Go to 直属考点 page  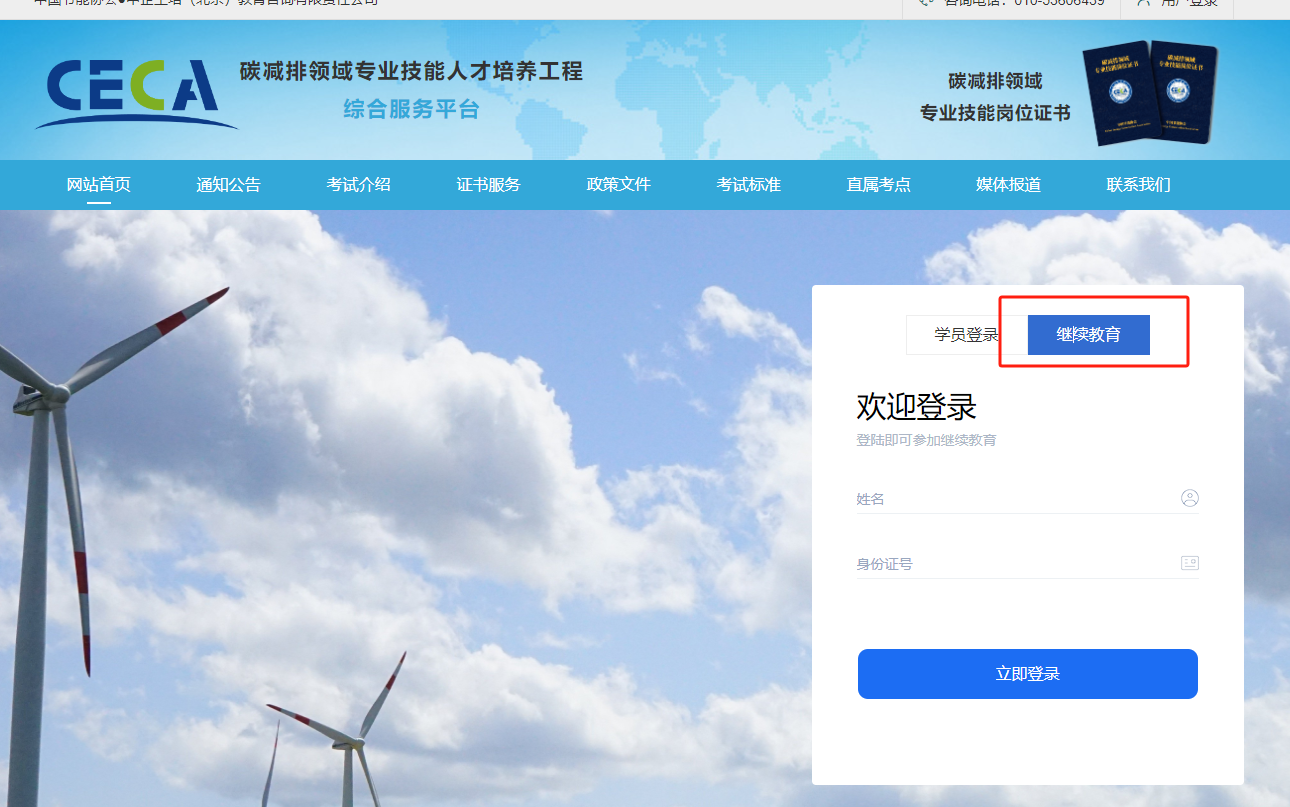click(x=879, y=185)
